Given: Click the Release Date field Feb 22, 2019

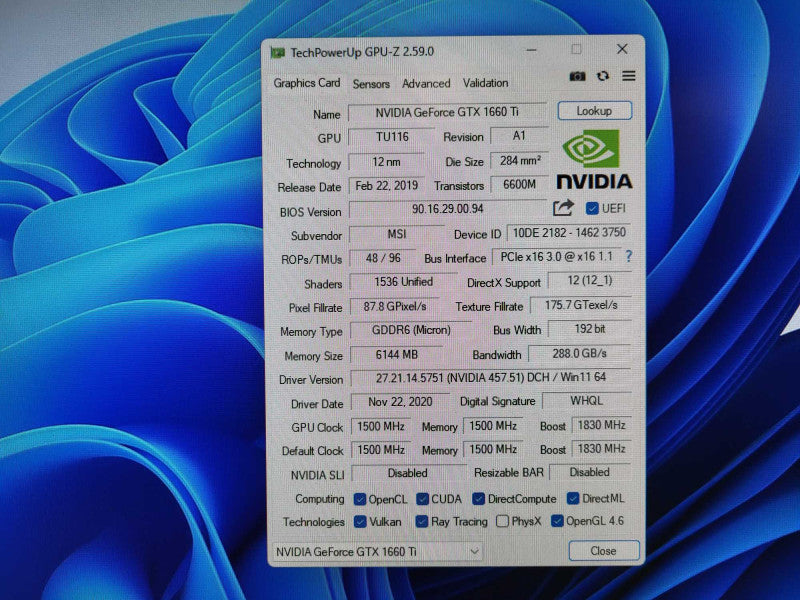Looking at the screenshot, I should click(x=386, y=185).
